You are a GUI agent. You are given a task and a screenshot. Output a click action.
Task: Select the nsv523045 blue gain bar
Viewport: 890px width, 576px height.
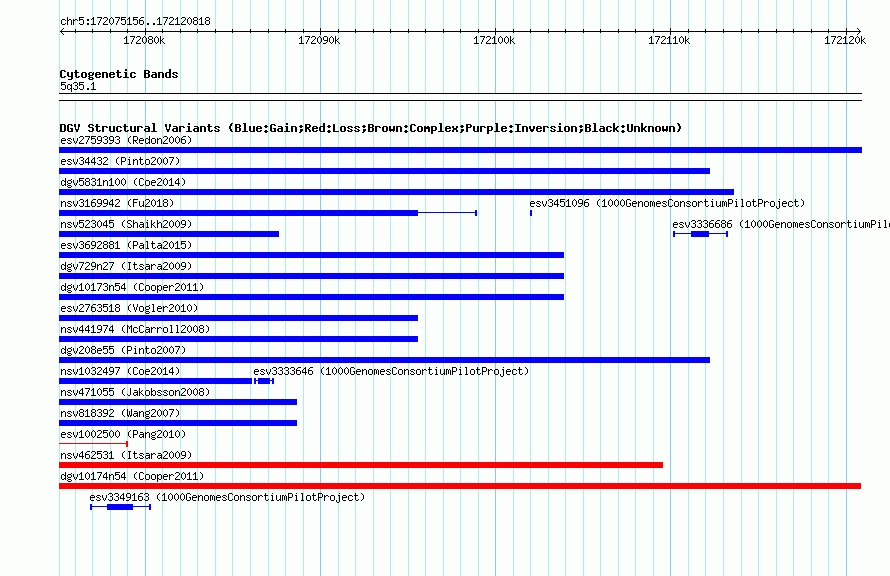(169, 234)
